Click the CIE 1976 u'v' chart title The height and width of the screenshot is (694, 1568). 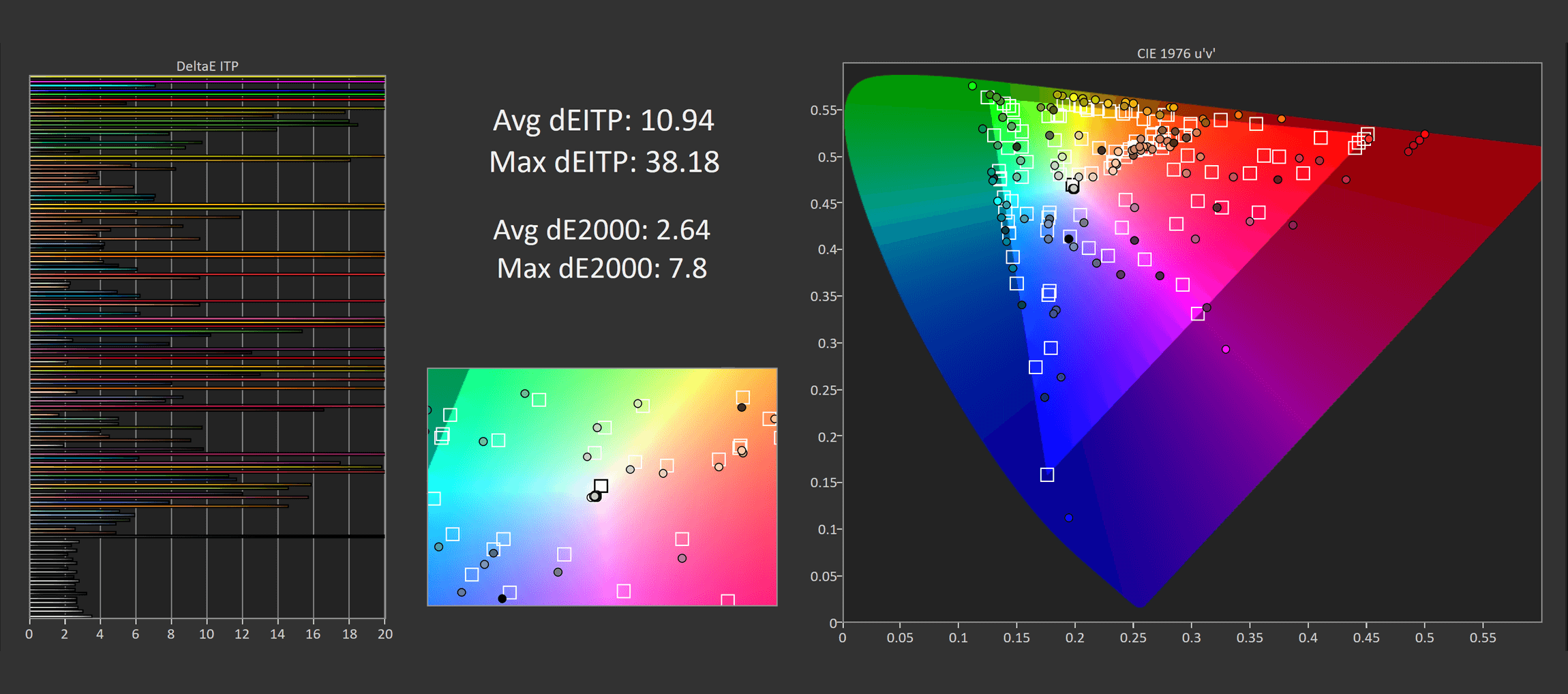tap(1175, 53)
